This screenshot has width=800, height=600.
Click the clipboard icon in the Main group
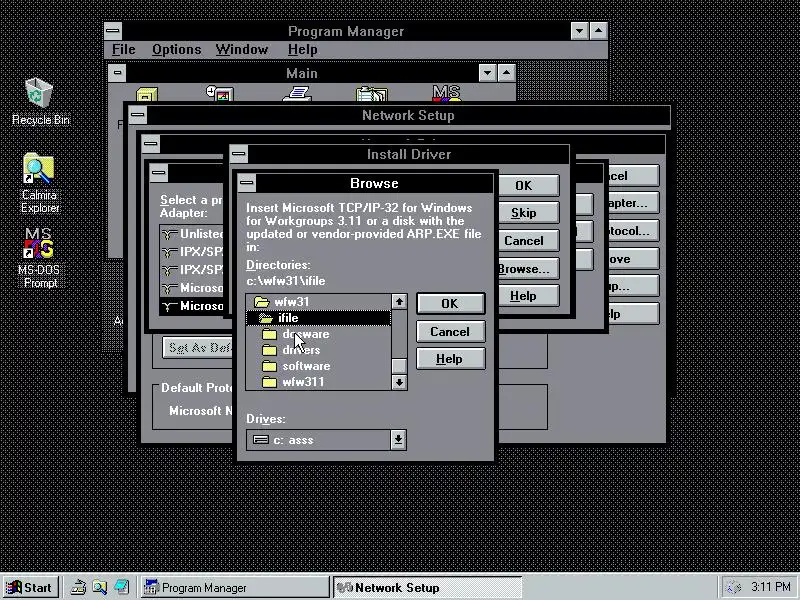(372, 94)
